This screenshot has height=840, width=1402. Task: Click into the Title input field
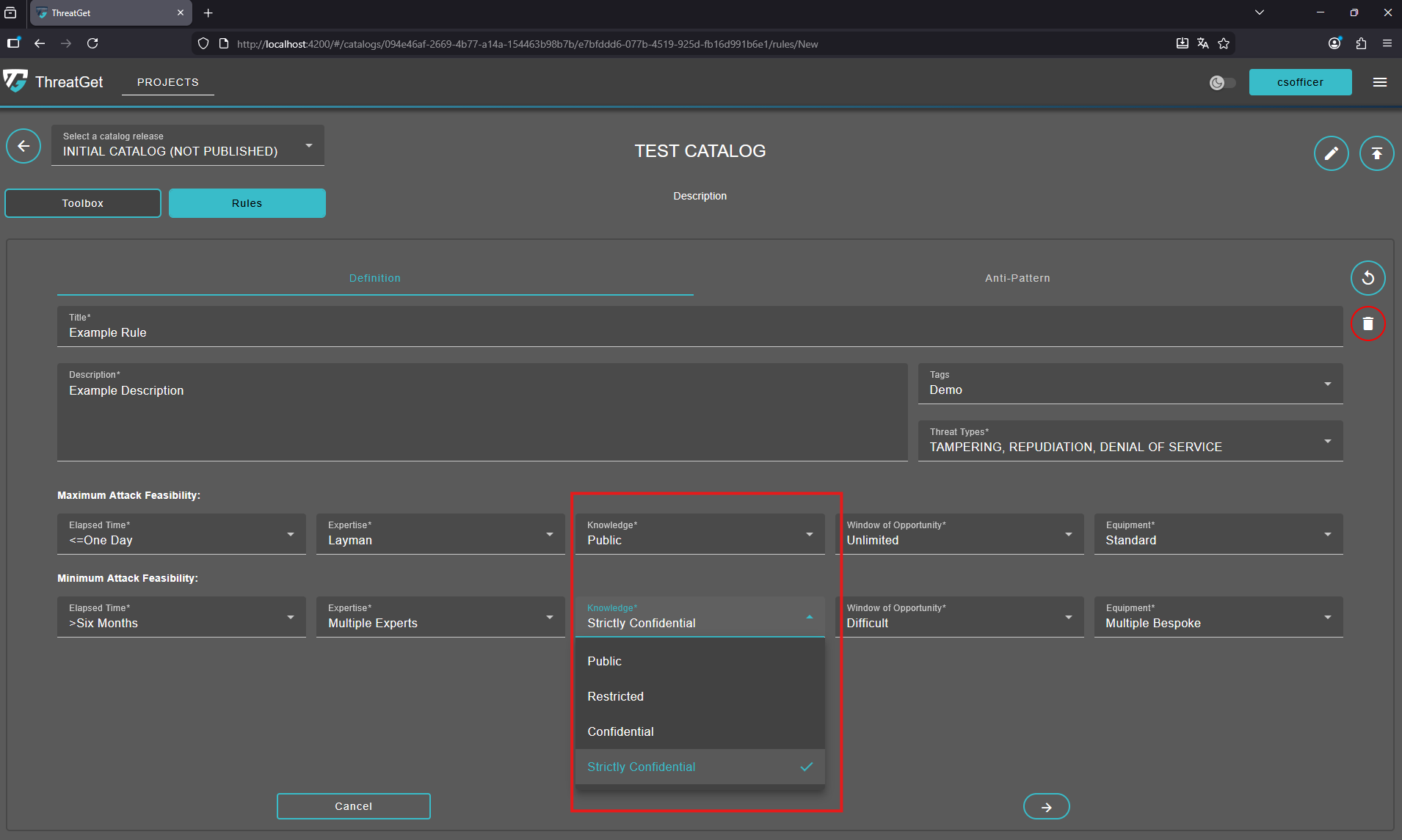coord(700,332)
